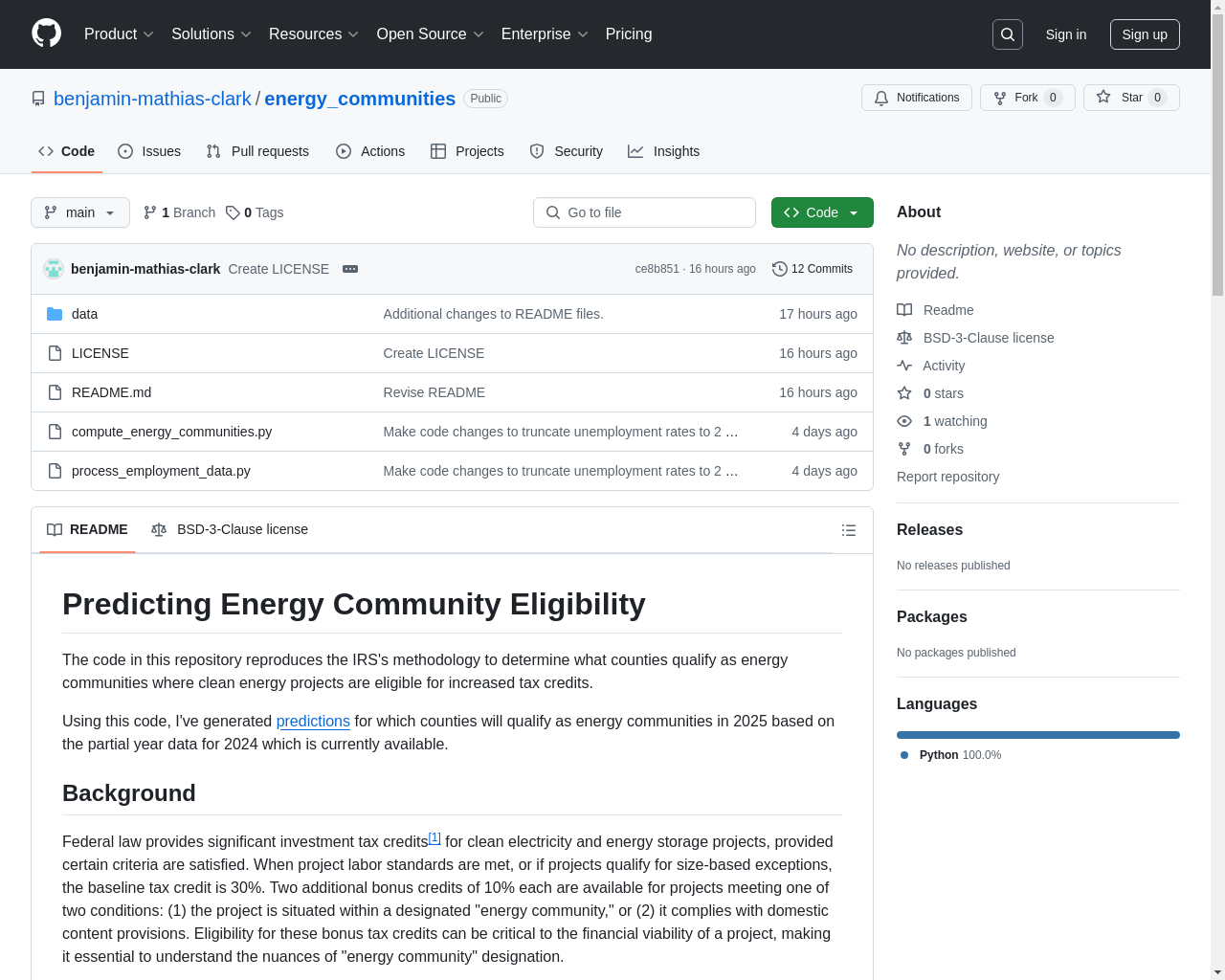Click the README outline list icon
Screen dimensions: 1225x980
pos(849,530)
